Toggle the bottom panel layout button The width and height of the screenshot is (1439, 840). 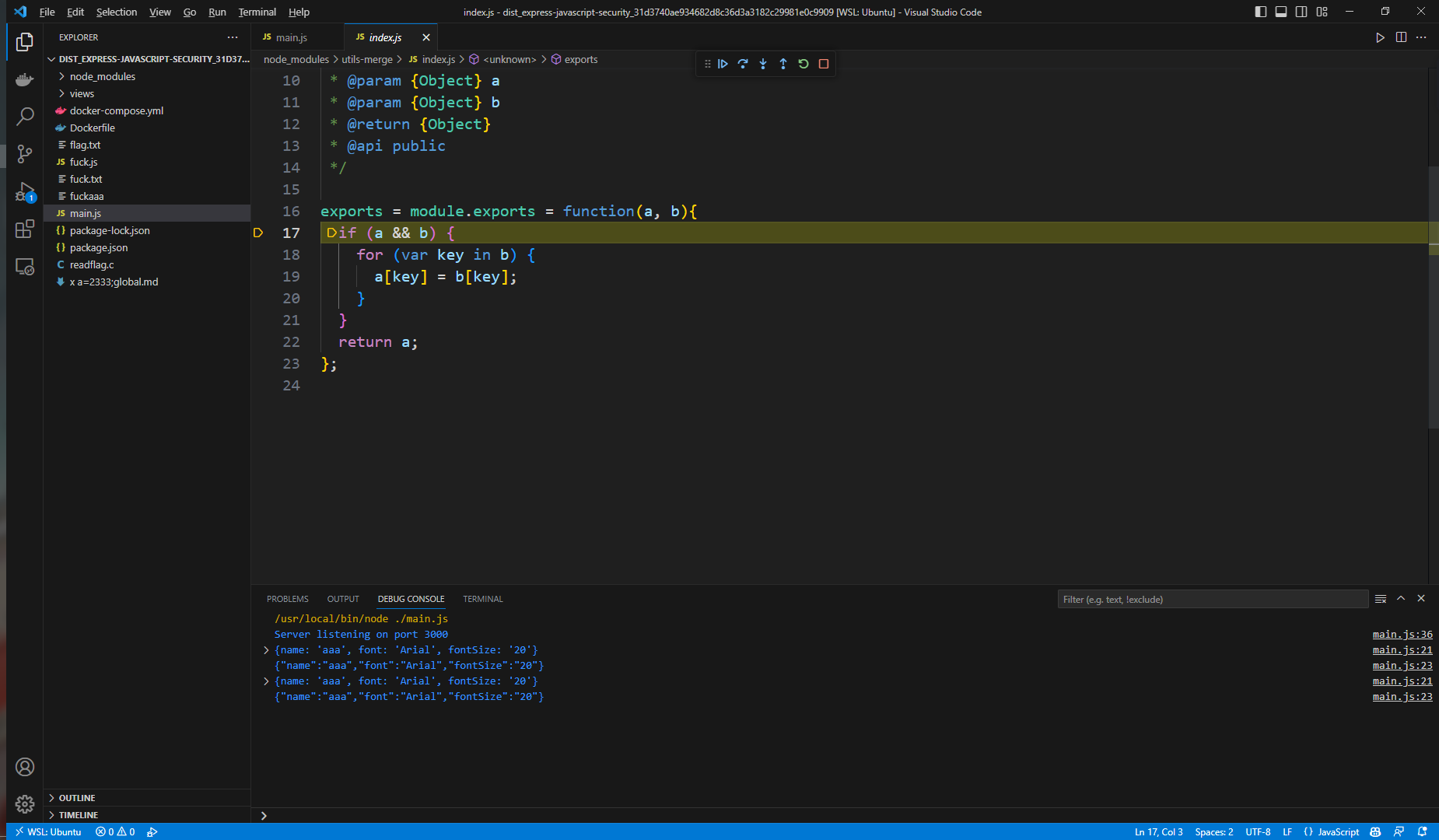[1281, 12]
